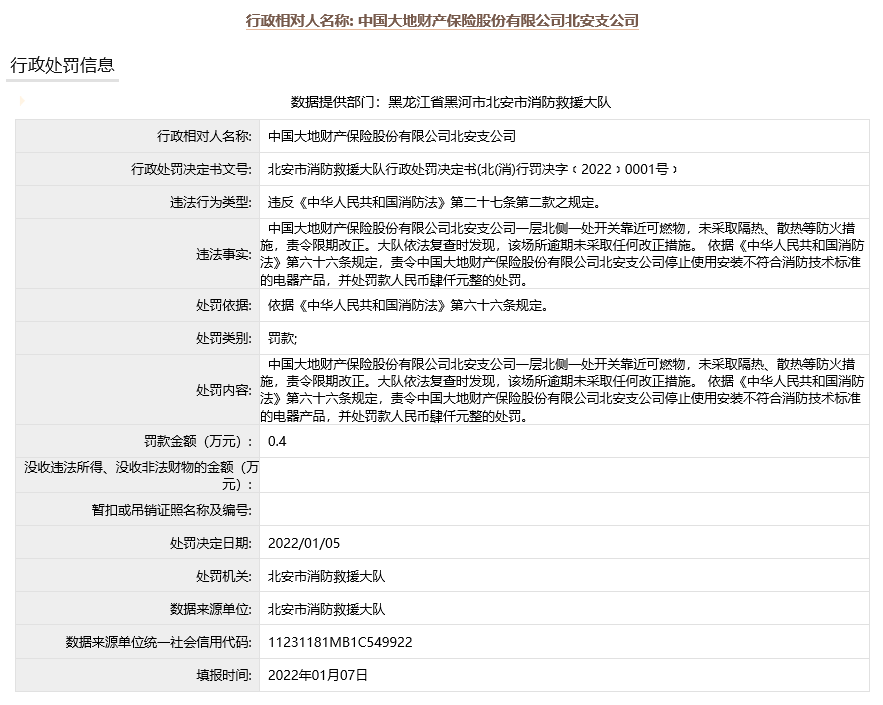Viewport: 883px width, 705px height.
Task: Click the value 罚款;
Action: point(282,338)
